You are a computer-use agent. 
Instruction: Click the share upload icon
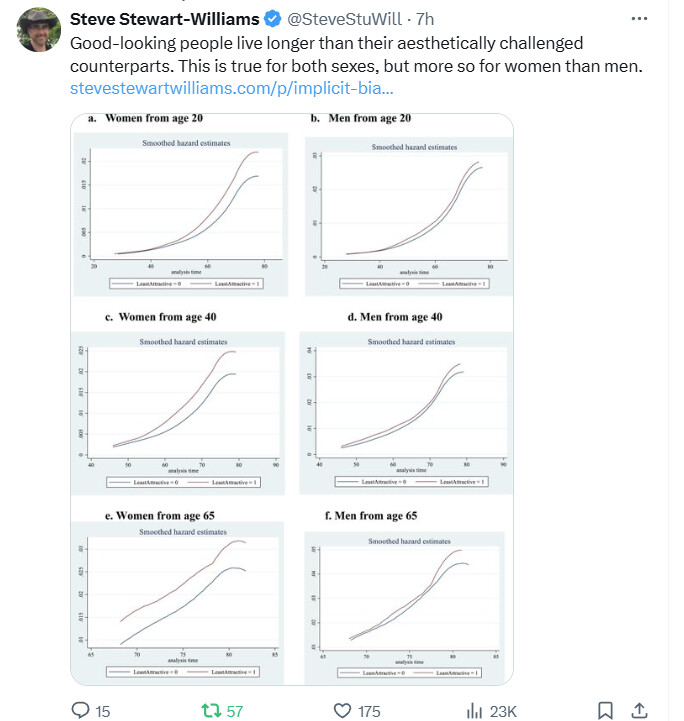[639, 710]
